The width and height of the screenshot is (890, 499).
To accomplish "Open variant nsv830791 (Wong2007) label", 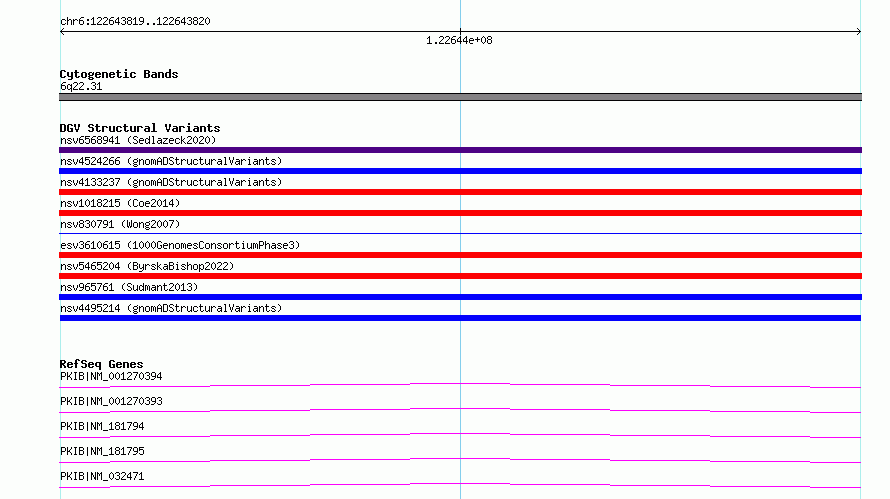I will (120, 224).
